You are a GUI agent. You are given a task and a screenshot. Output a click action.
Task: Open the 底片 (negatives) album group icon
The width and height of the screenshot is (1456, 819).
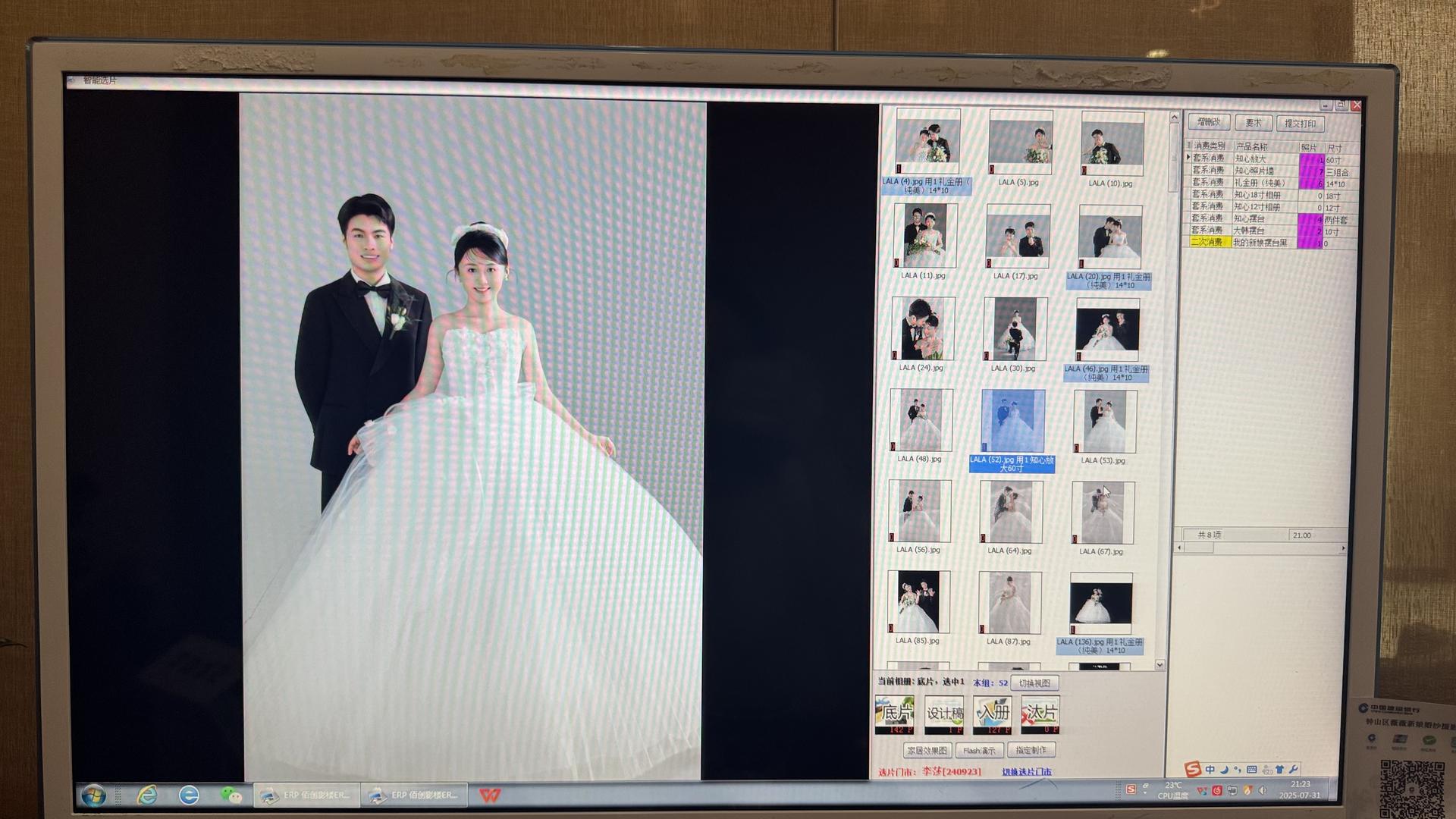(894, 714)
